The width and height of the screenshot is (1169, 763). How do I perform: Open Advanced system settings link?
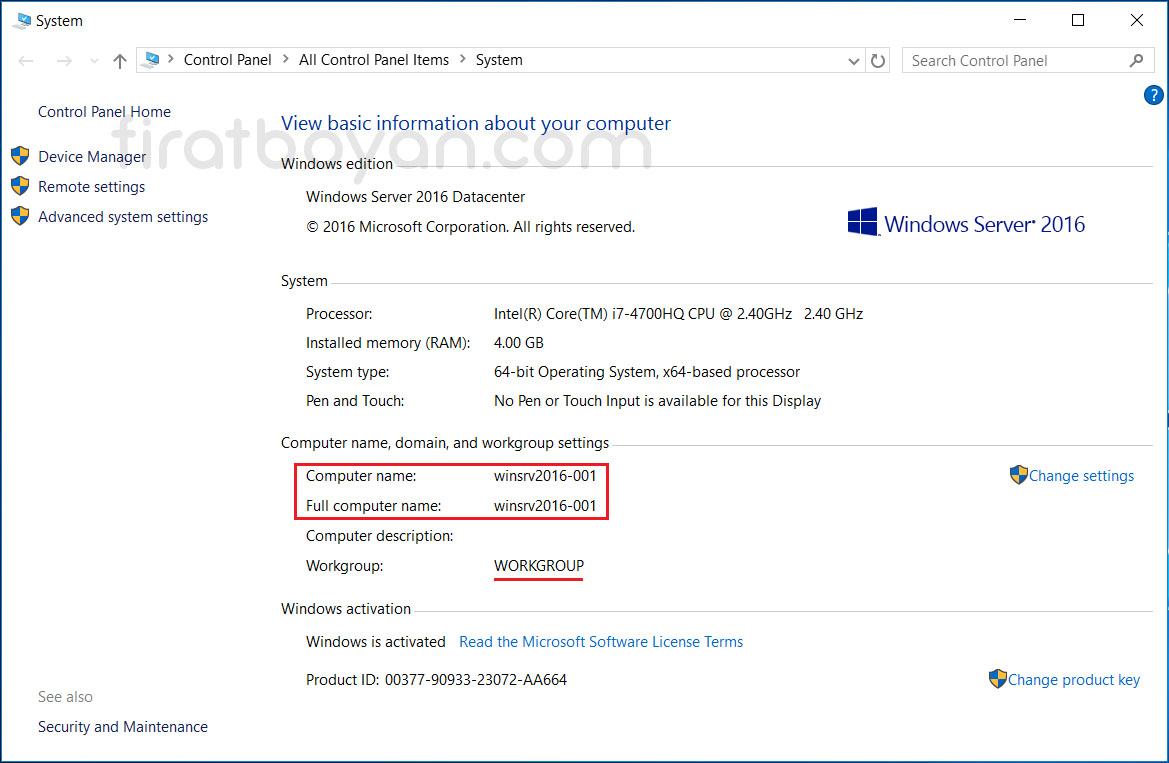tap(123, 216)
